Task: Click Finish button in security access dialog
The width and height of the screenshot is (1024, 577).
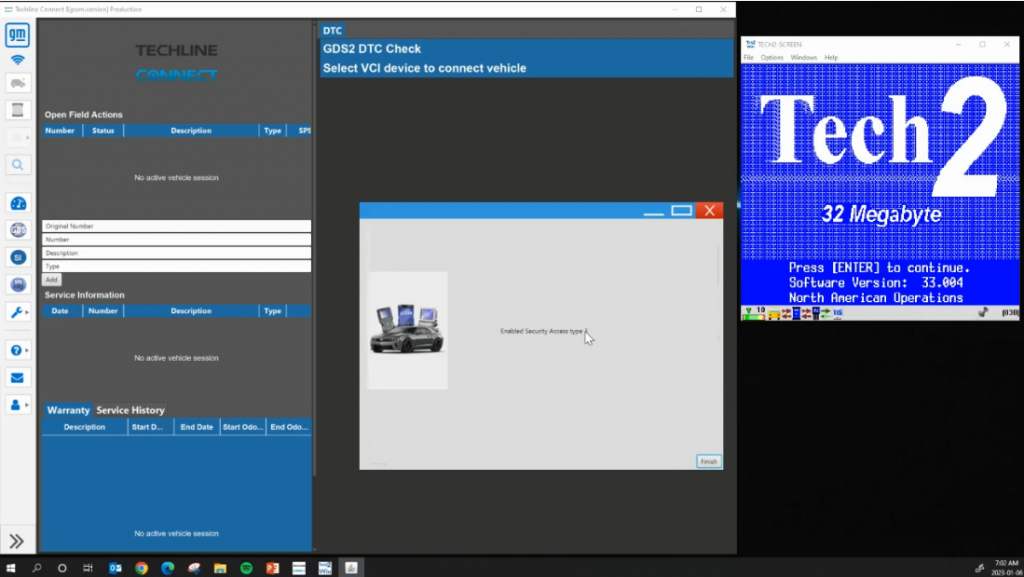Action: coord(709,461)
